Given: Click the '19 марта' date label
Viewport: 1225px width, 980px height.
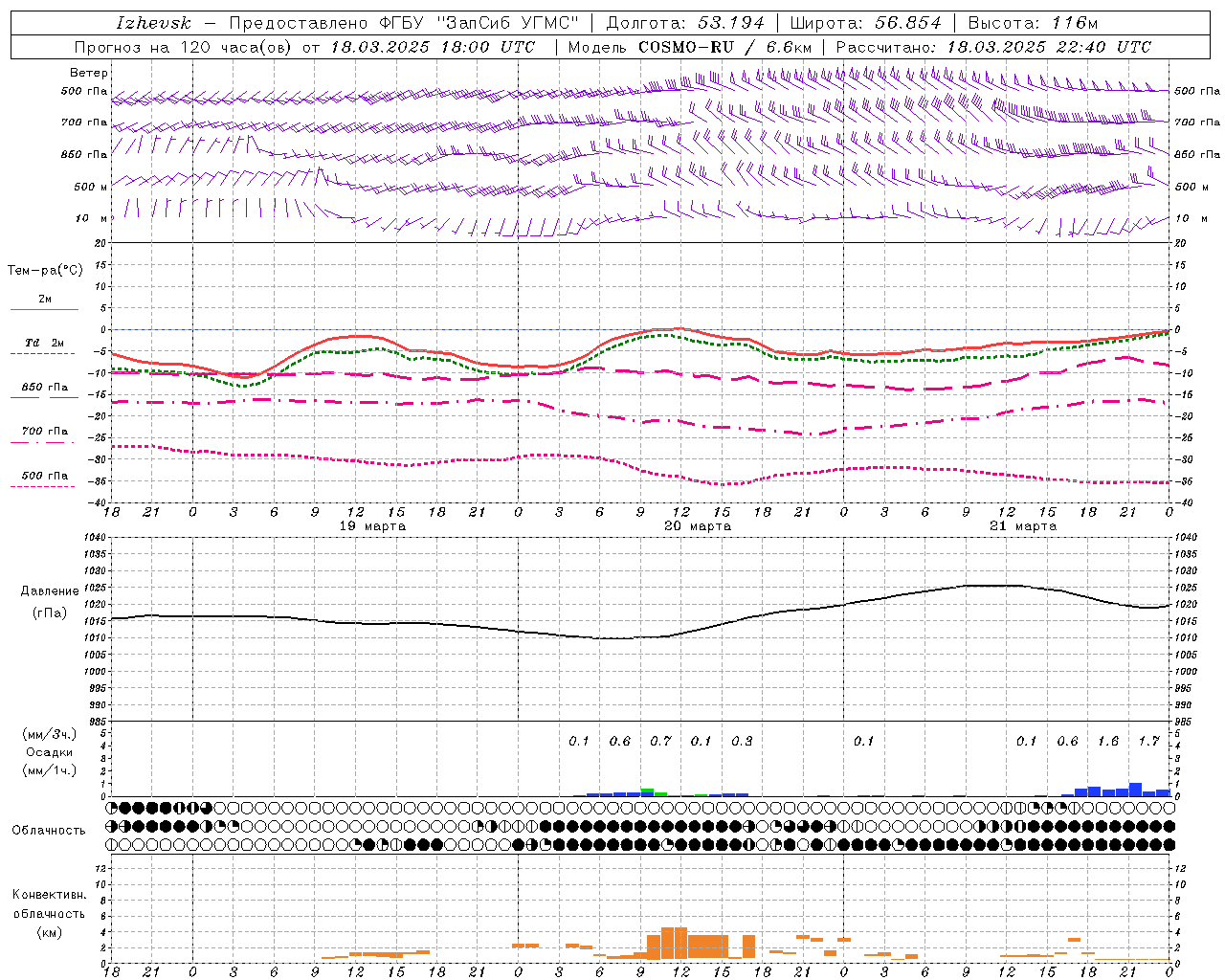Looking at the screenshot, I should (373, 526).
